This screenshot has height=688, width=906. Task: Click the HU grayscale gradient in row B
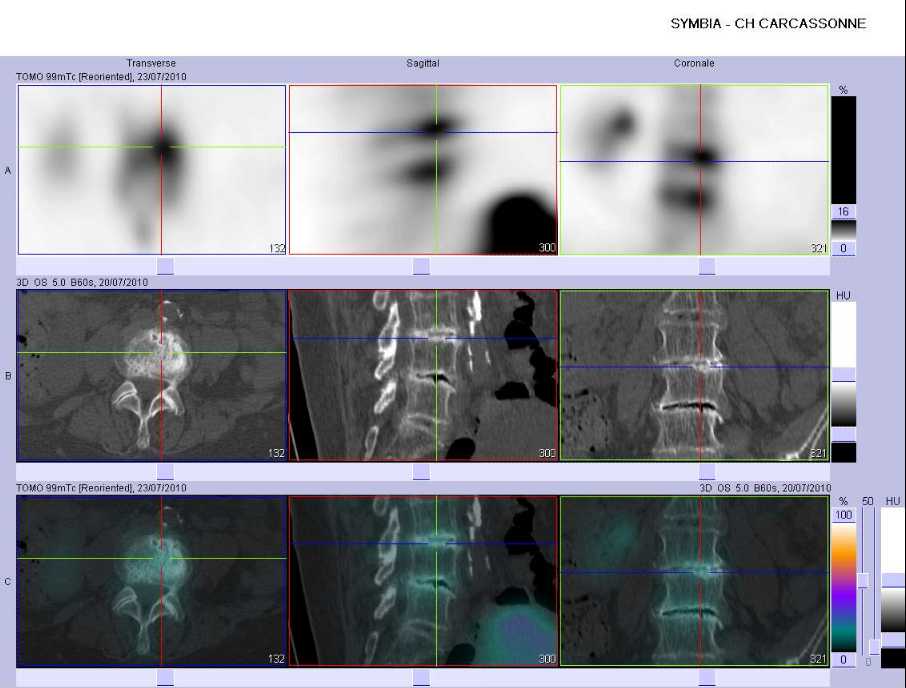(x=844, y=404)
